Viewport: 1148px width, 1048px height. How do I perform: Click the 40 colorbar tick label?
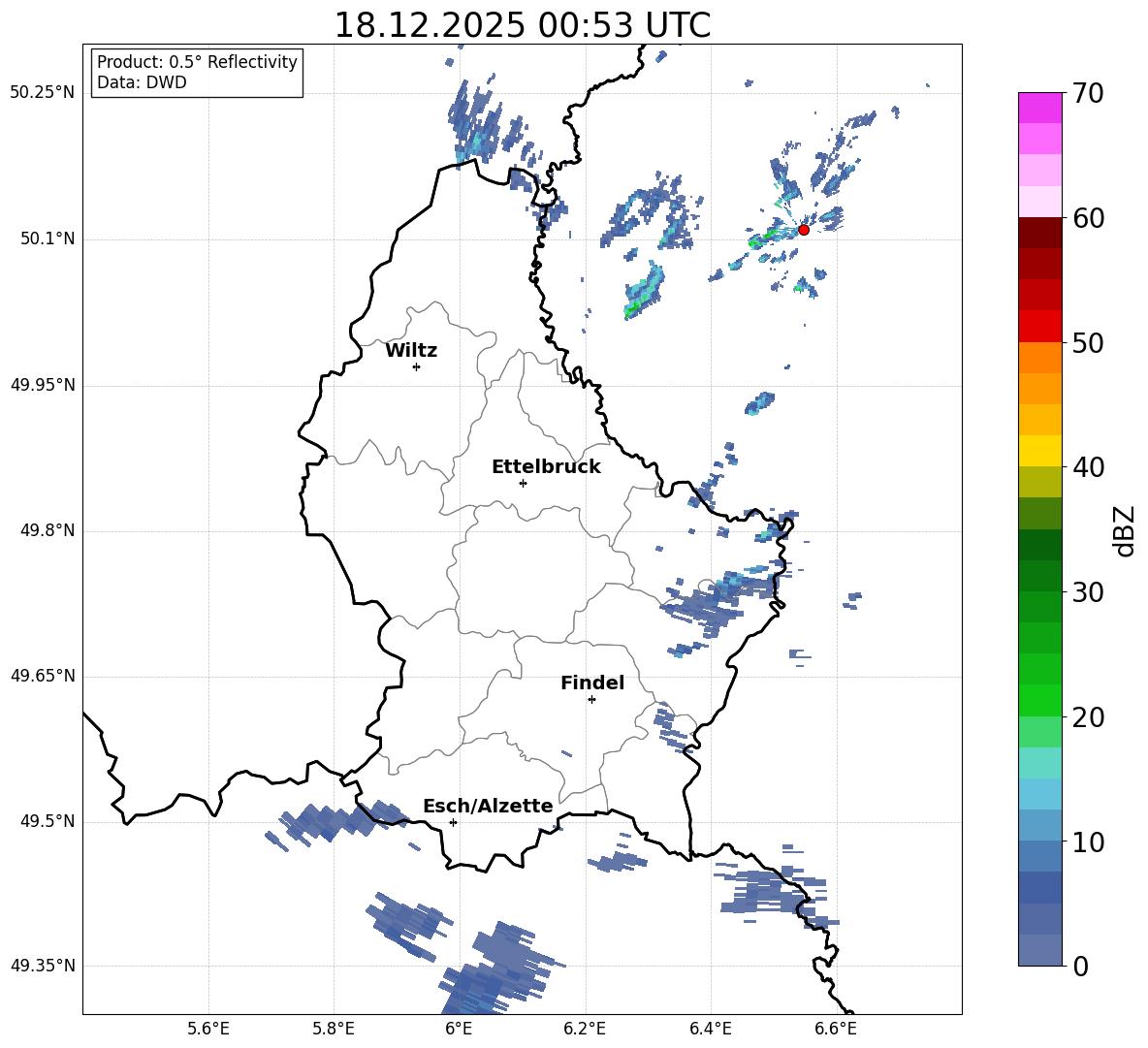pyautogui.click(x=1088, y=467)
